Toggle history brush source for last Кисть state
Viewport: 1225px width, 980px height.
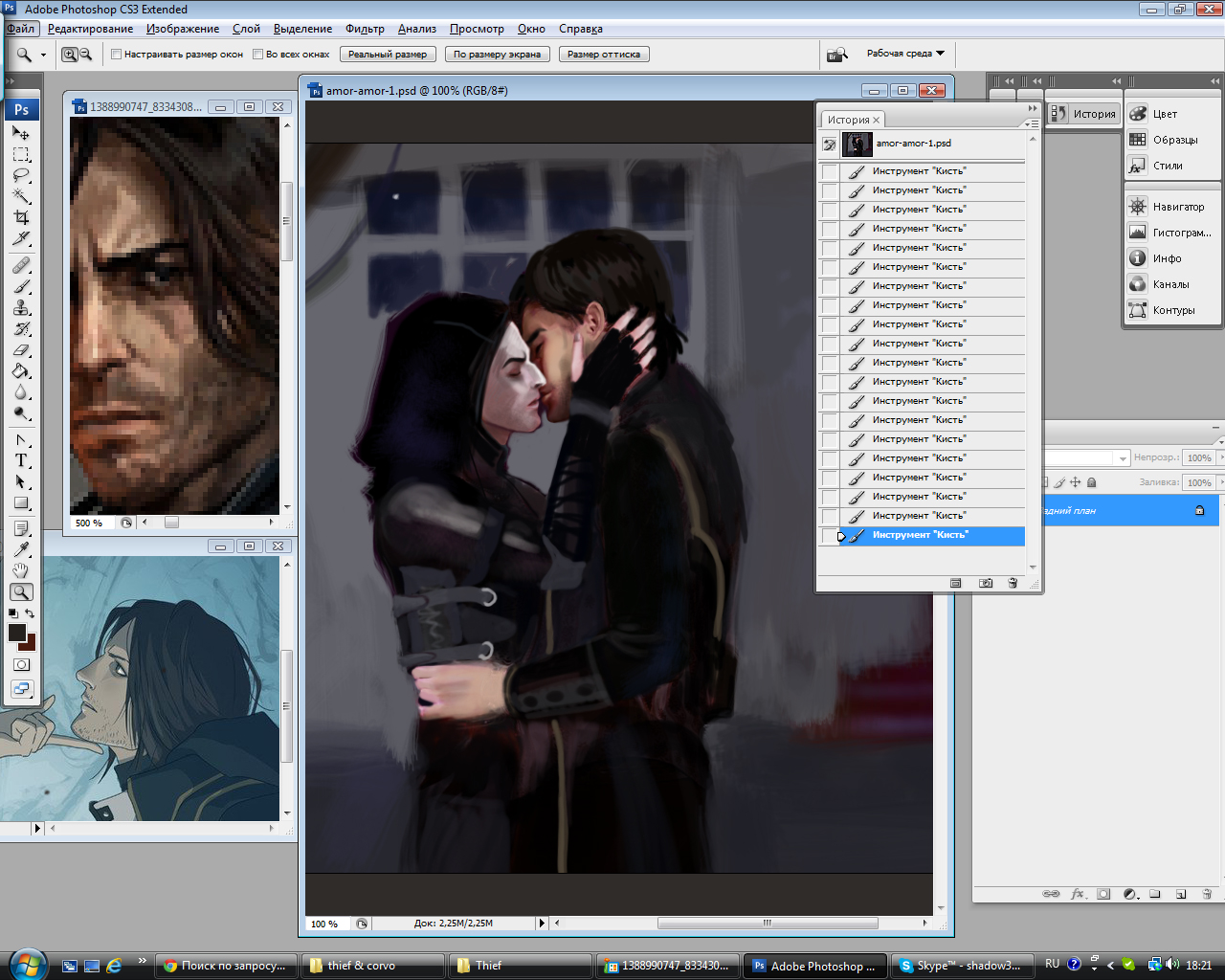(830, 536)
